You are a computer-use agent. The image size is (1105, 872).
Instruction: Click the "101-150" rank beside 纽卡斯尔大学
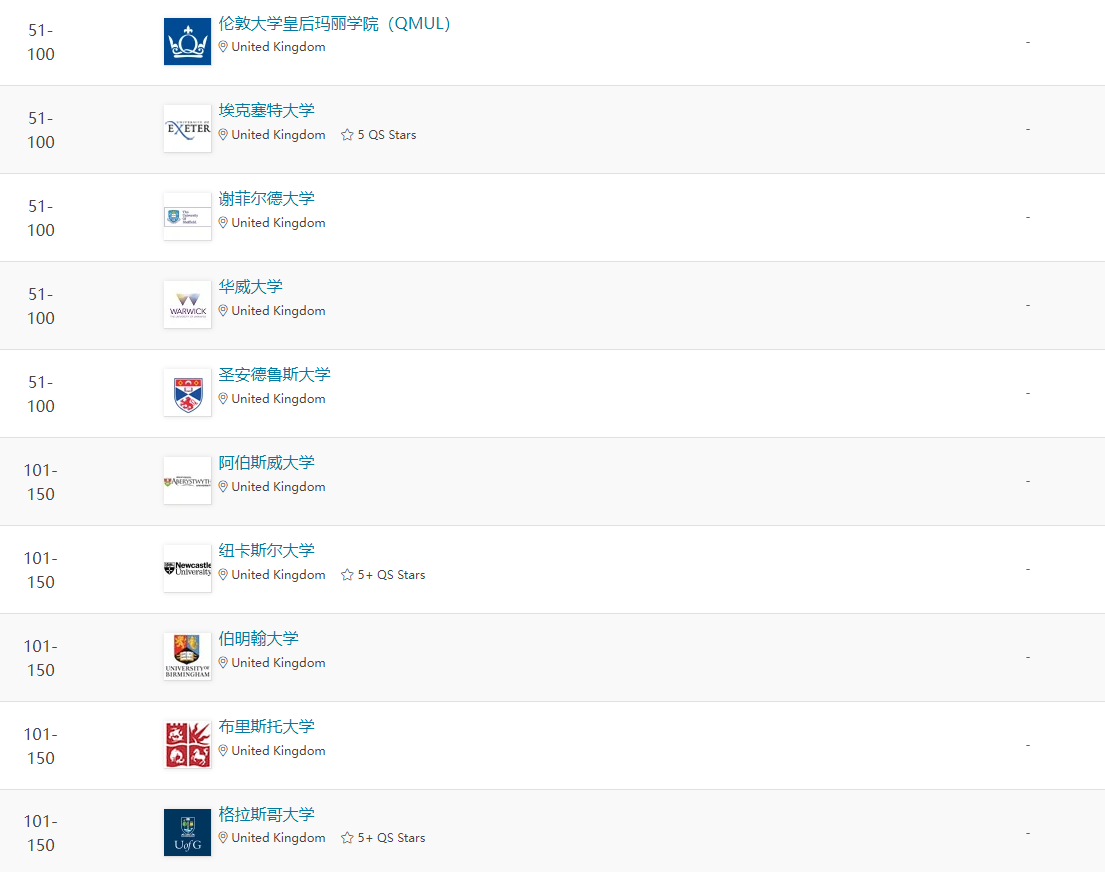(41, 570)
